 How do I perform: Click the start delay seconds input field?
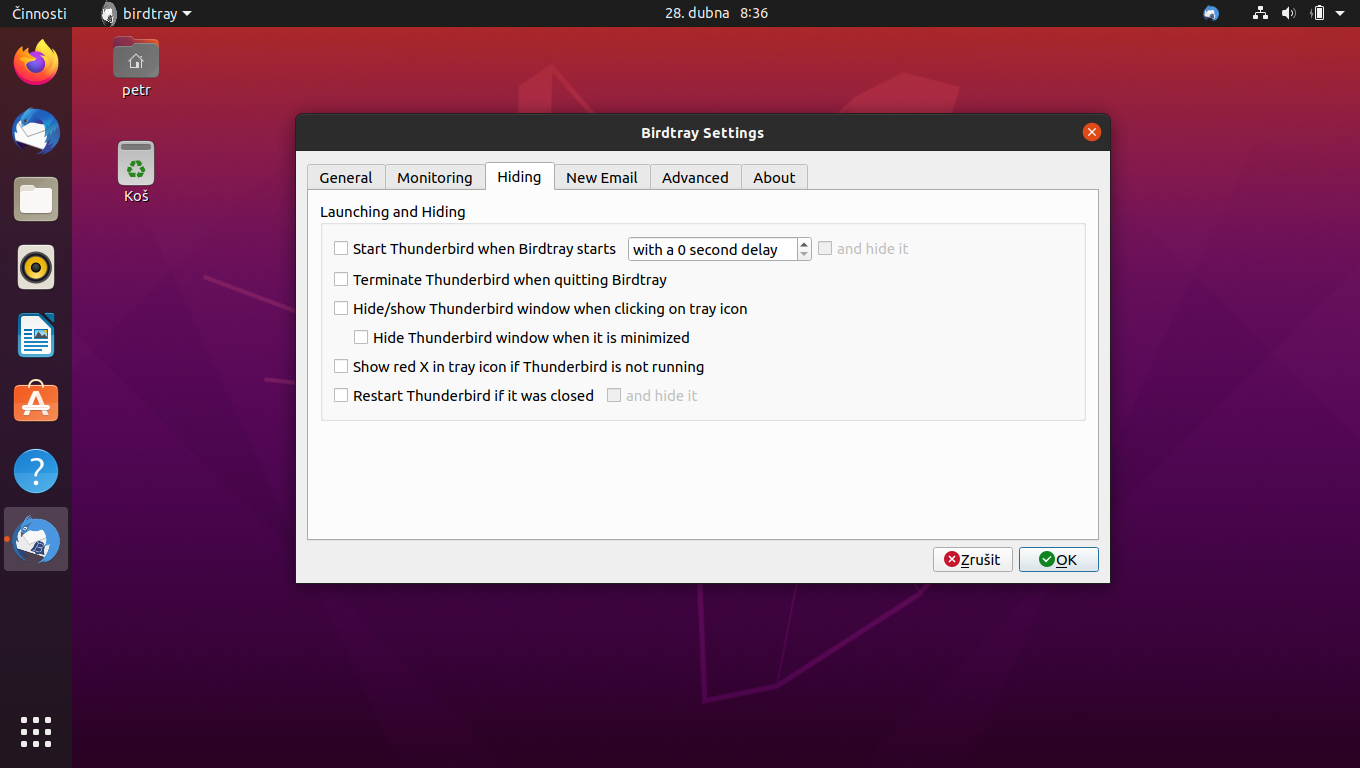(712, 249)
